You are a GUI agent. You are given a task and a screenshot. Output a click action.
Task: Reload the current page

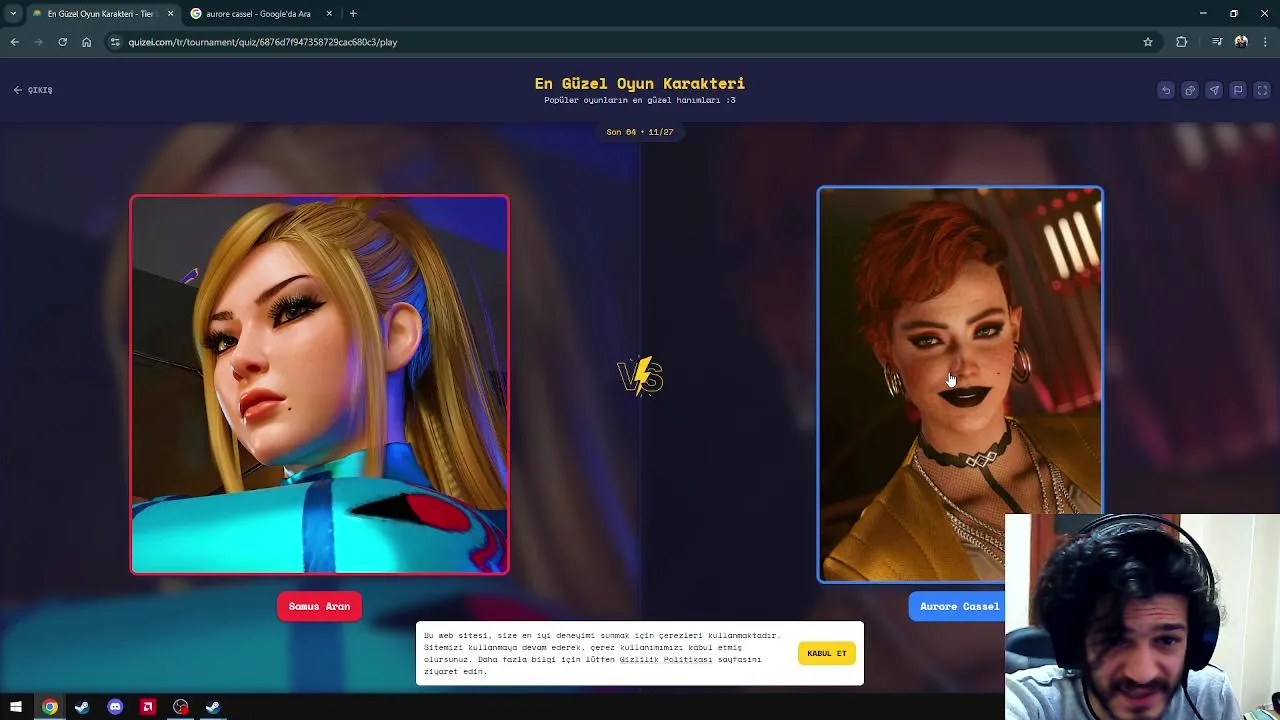62,42
